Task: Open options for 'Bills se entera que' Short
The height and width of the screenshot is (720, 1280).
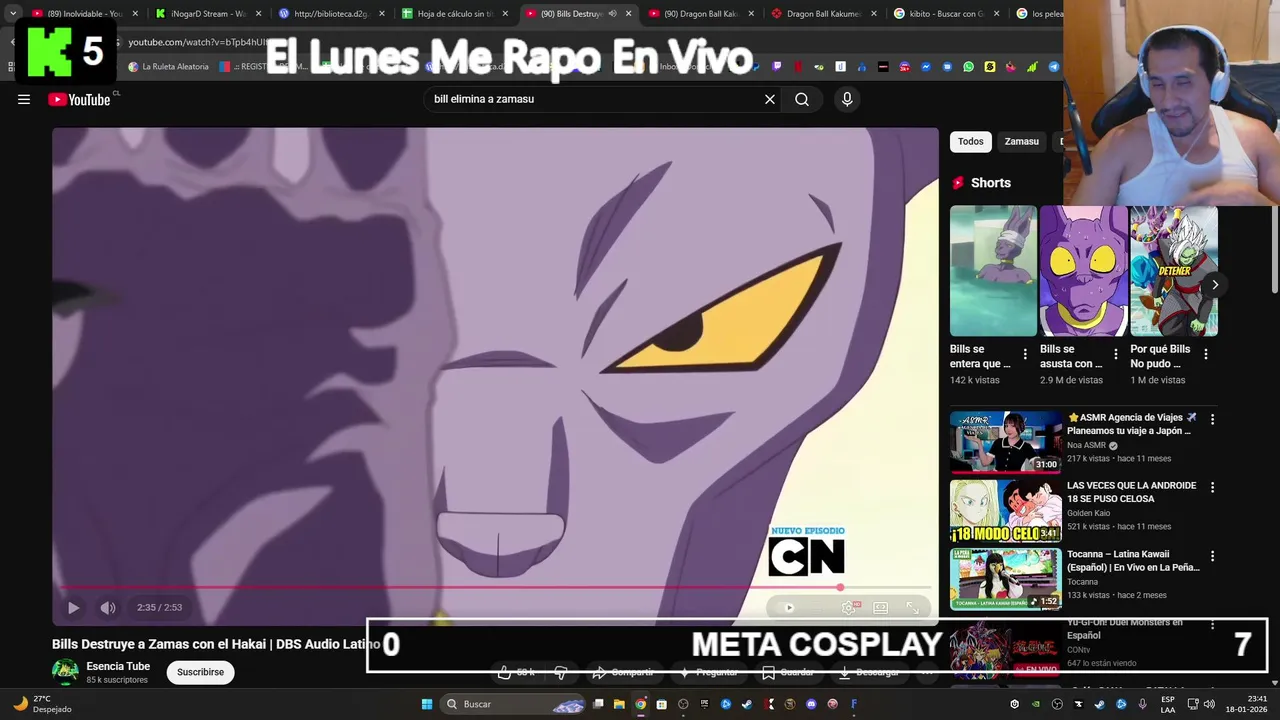Action: click(1025, 354)
